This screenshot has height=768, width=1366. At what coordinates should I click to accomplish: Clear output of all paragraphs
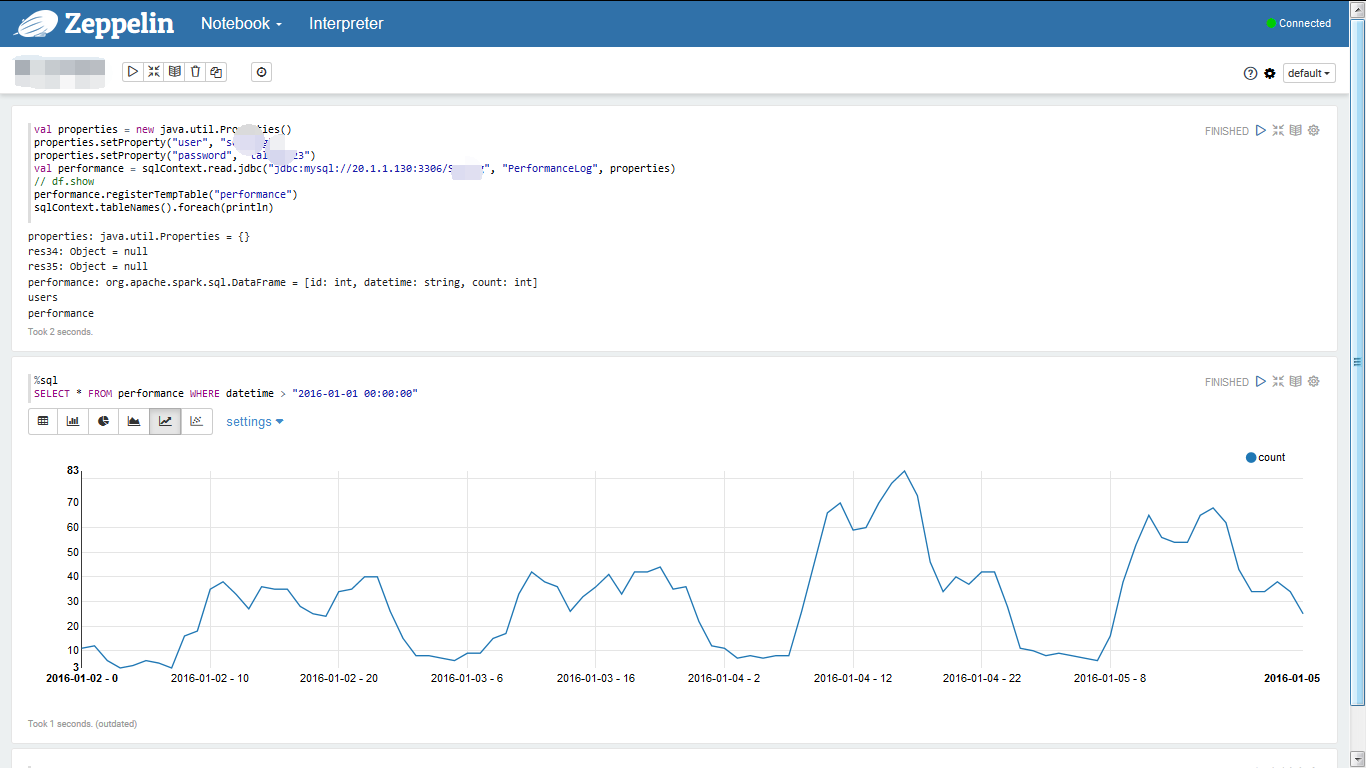(x=195, y=71)
